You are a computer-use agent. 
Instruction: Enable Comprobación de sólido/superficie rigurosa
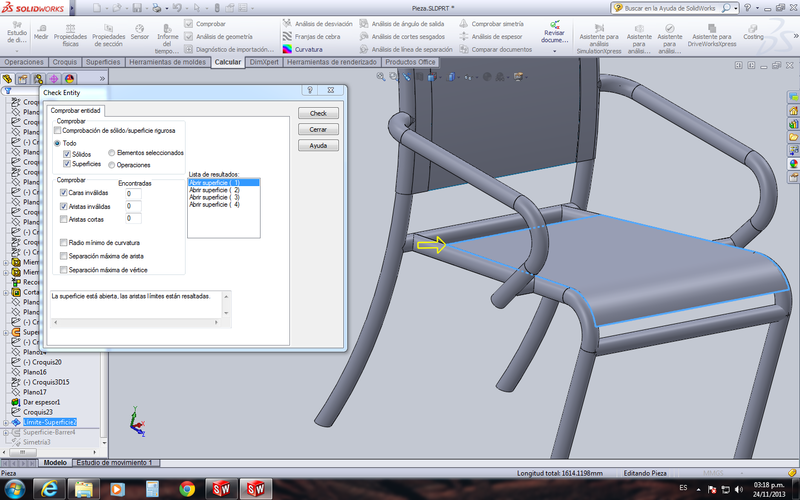[x=58, y=131]
